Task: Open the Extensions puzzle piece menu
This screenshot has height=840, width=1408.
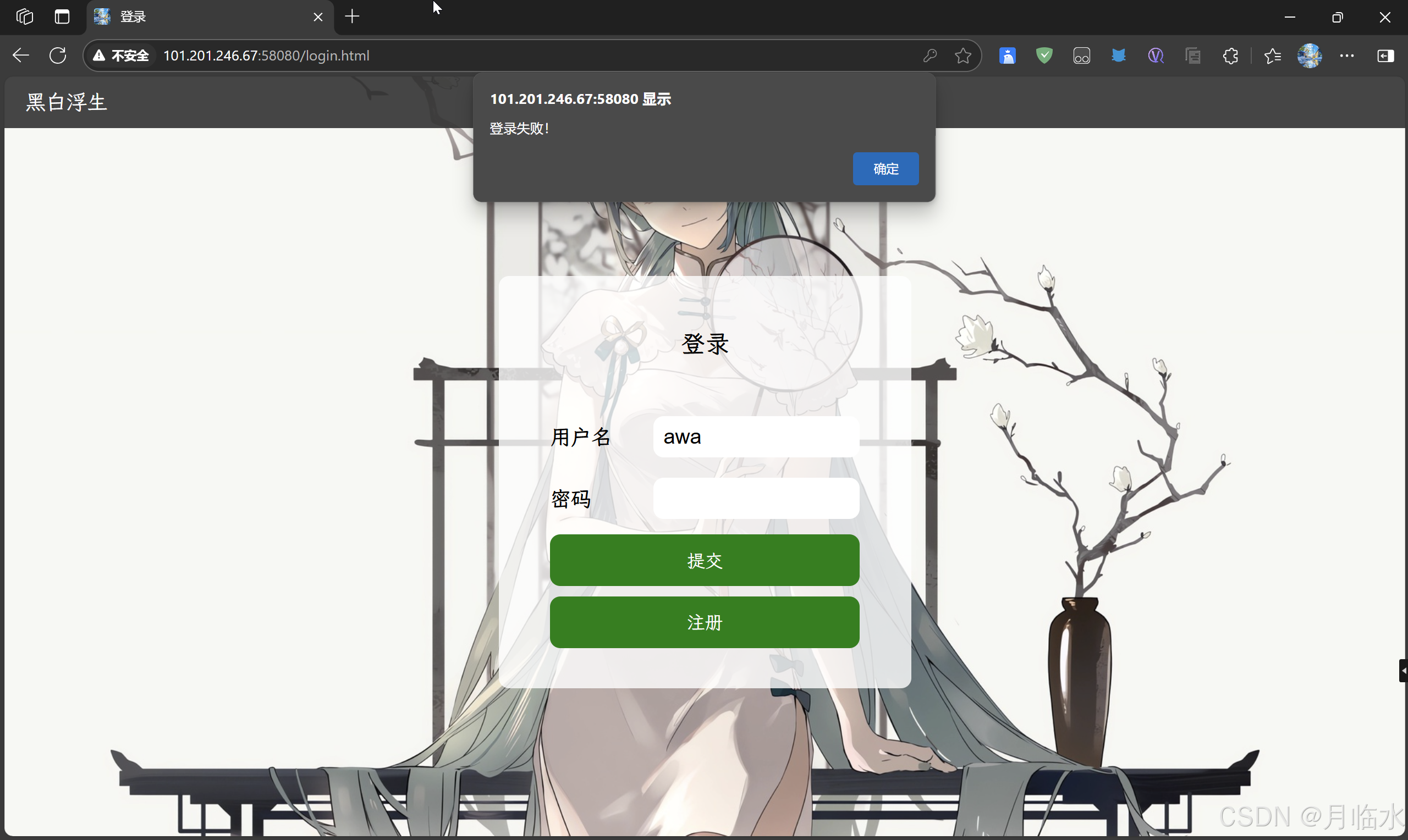Action: (1230, 56)
